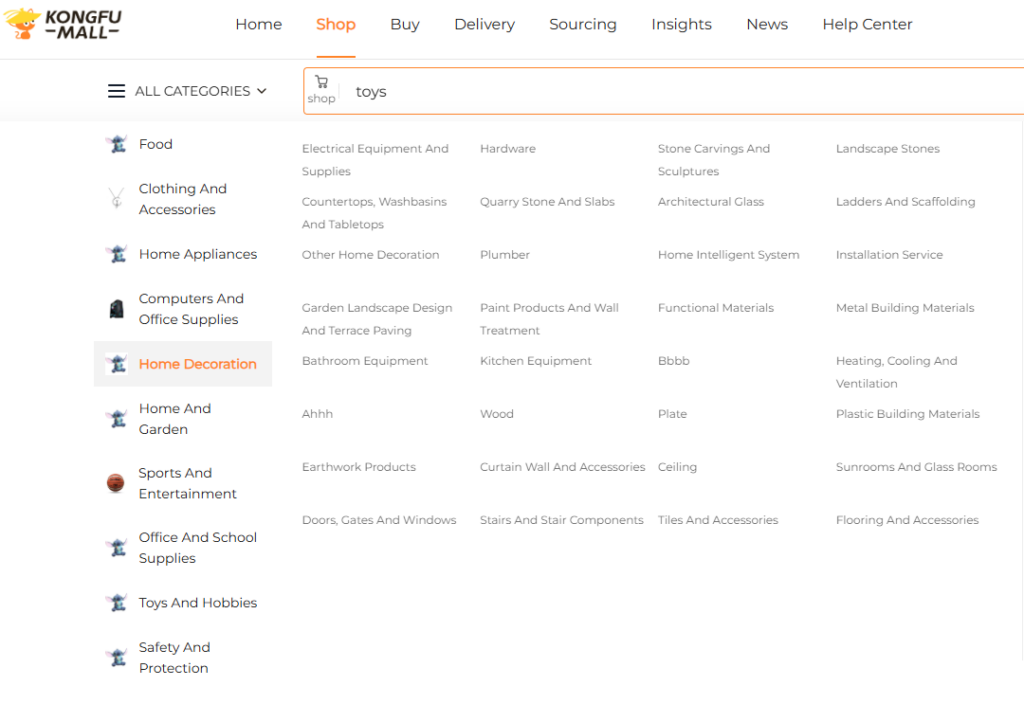The image size is (1024, 704).
Task: Click the necklace icon beside Clothing And Accessories
Action: tap(116, 199)
